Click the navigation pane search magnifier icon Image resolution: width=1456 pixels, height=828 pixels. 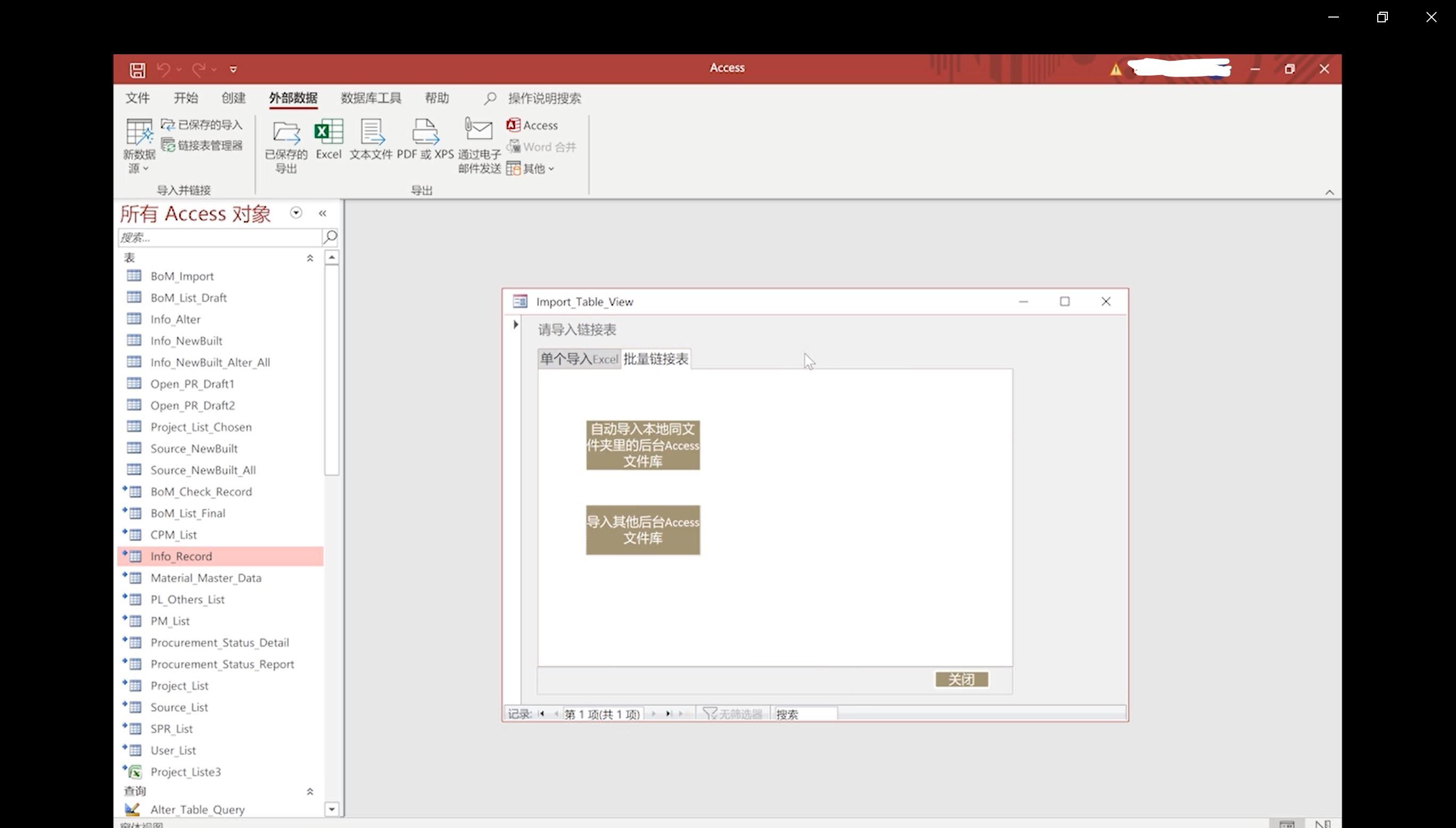(x=330, y=237)
